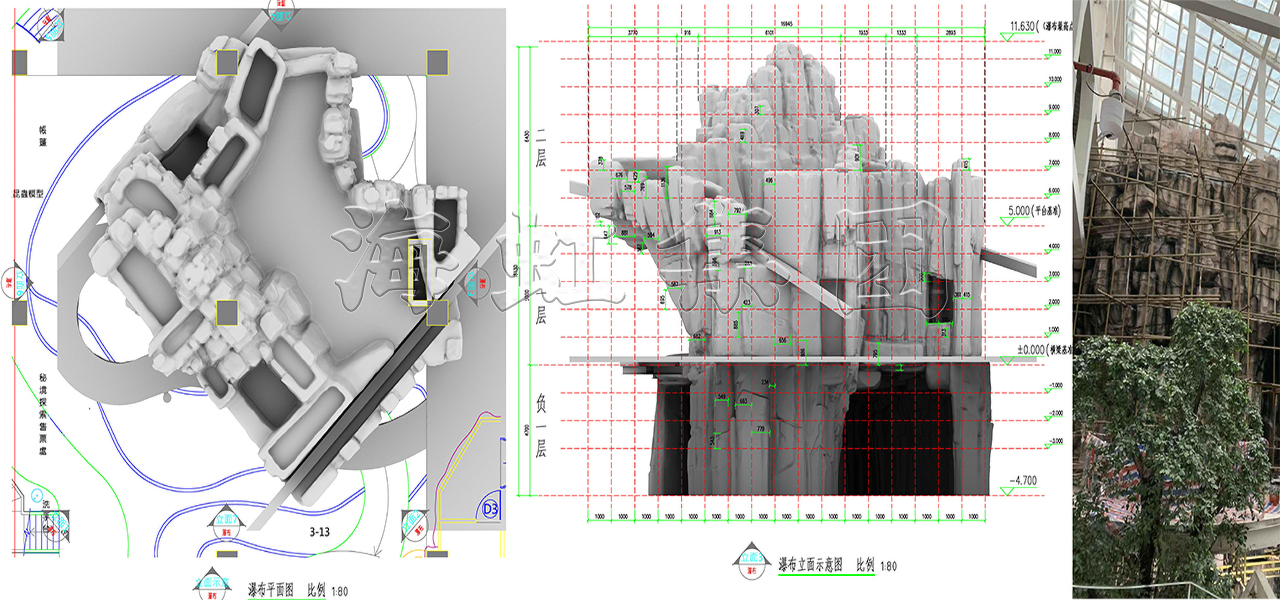Click the 11.630 top elevation level marker
Image resolution: width=1280 pixels, height=600 pixels.
click(1026, 26)
